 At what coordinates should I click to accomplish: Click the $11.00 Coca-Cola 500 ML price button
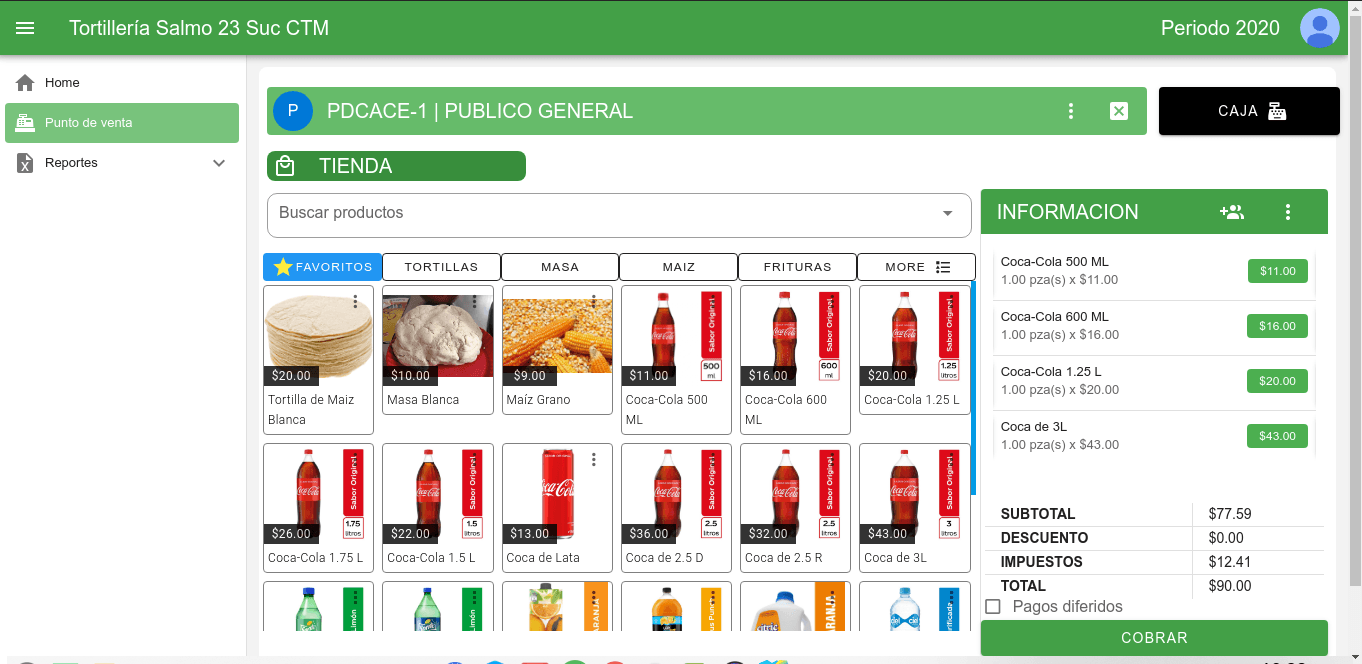click(1277, 271)
